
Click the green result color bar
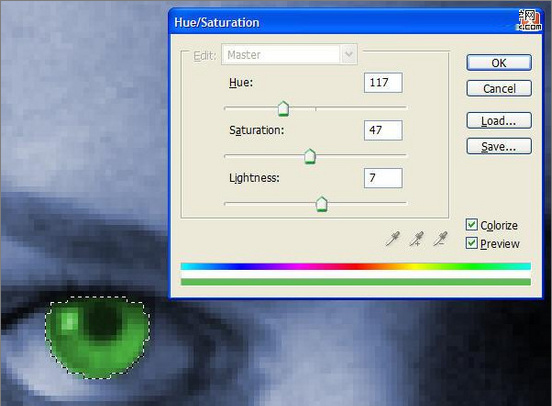click(356, 282)
